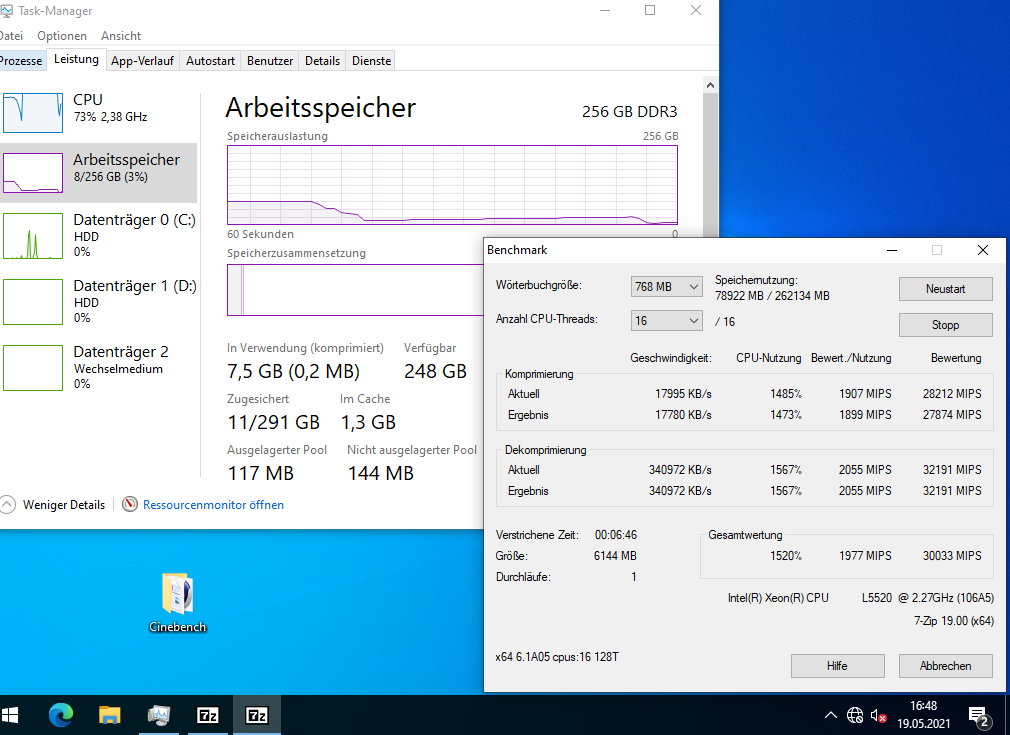Open Microsoft Edge from the taskbar
The height and width of the screenshot is (735, 1010).
pos(61,715)
